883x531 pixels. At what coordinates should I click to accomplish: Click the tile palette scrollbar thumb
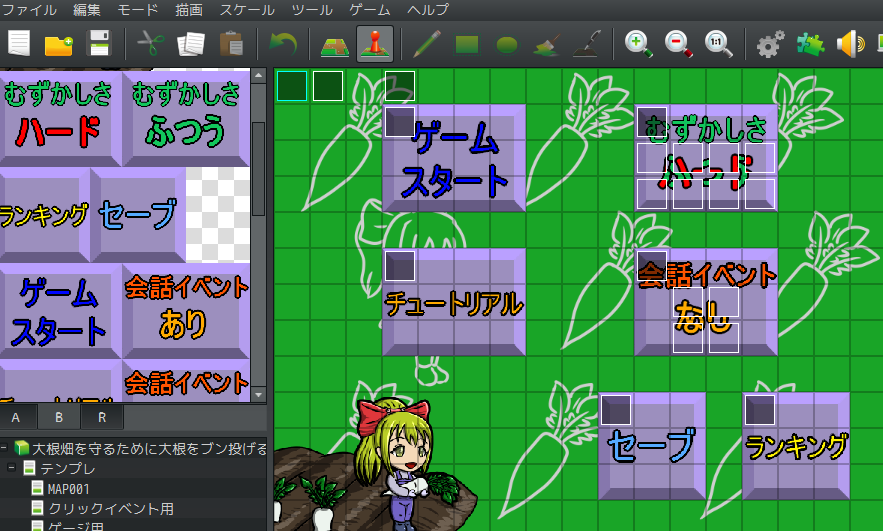(258, 168)
